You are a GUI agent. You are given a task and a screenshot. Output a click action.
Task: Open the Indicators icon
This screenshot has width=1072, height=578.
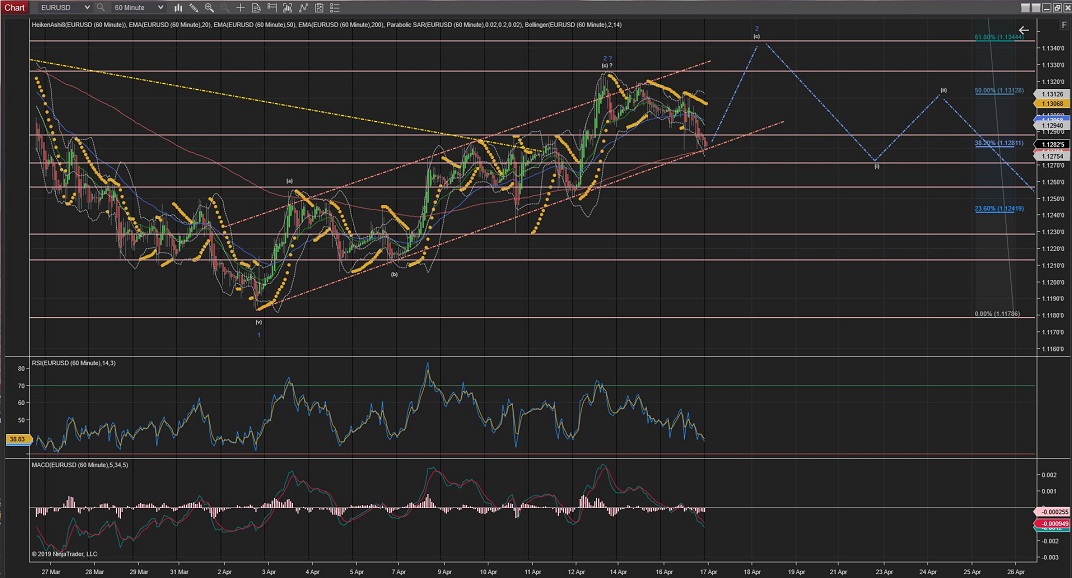[303, 7]
